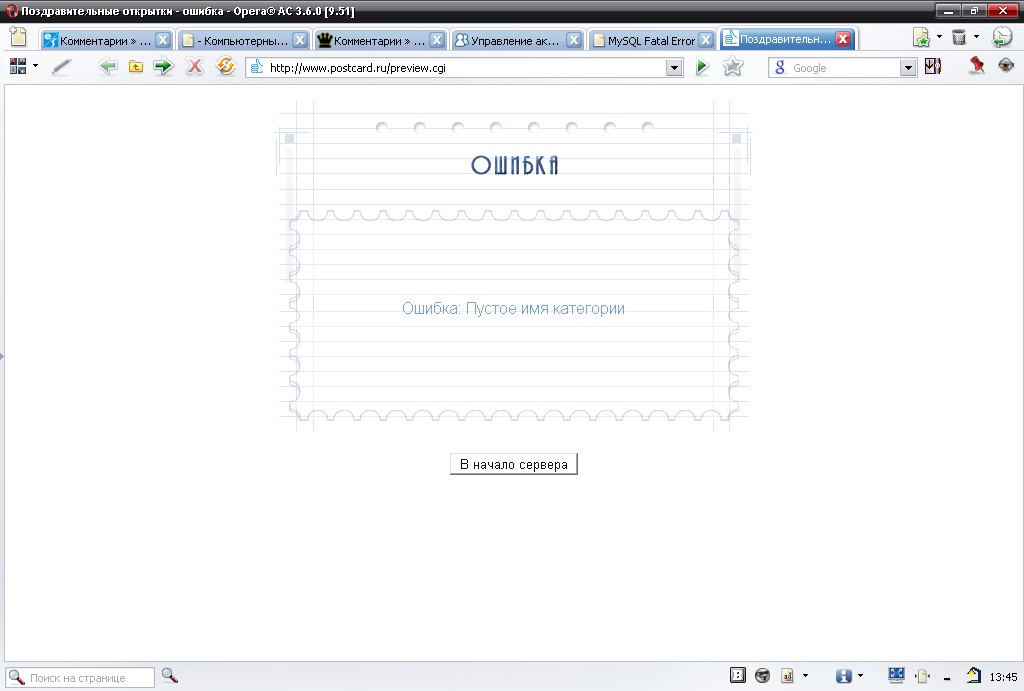The height and width of the screenshot is (691, 1024).
Task: Bookmark the page with the star icon
Action: pos(733,66)
